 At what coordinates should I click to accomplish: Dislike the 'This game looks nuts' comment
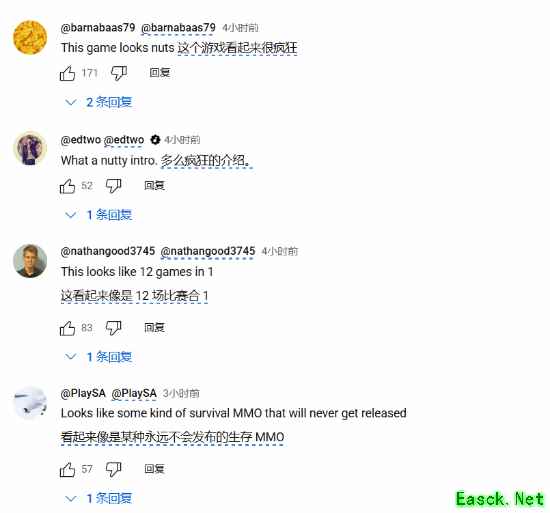pyautogui.click(x=119, y=73)
